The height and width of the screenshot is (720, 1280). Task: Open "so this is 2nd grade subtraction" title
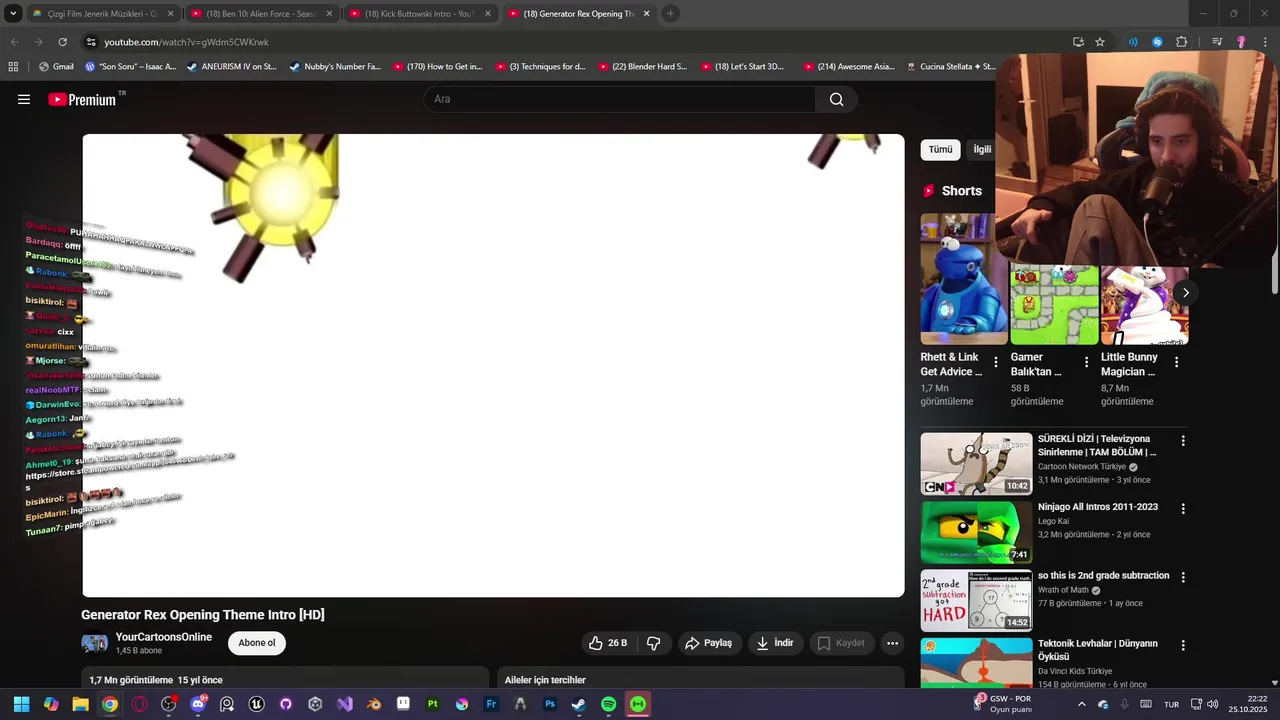[1103, 576]
